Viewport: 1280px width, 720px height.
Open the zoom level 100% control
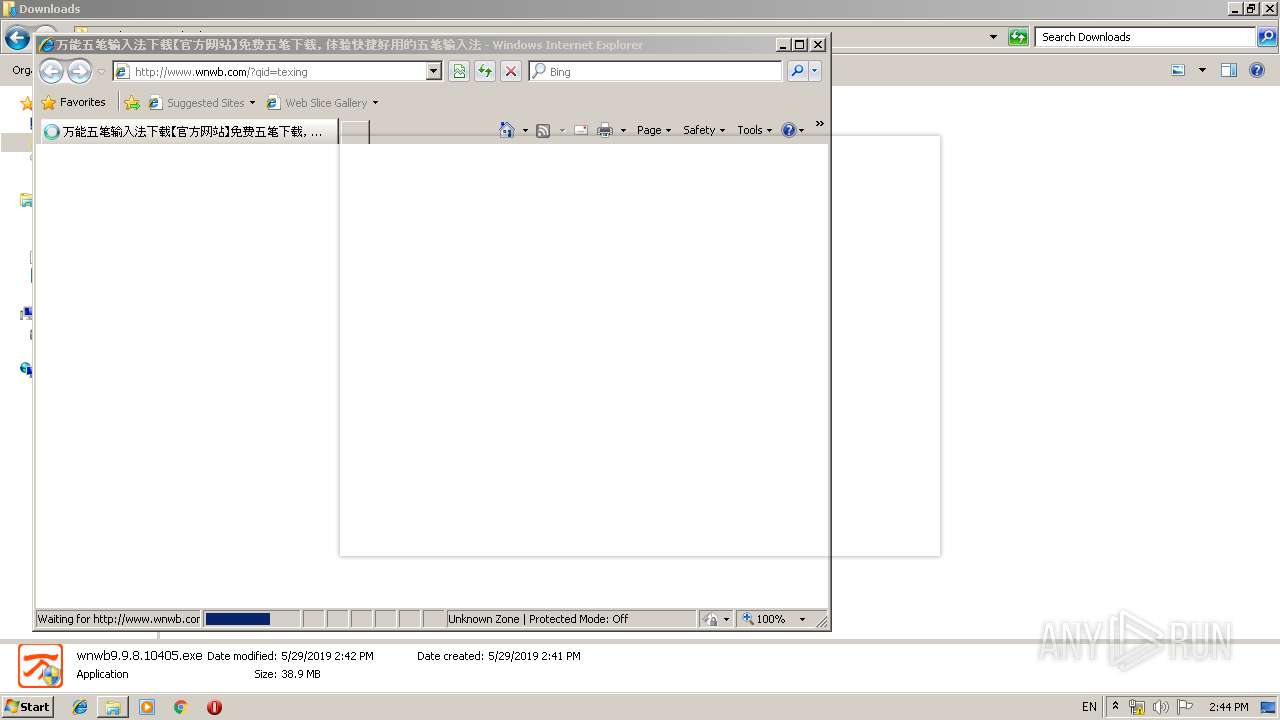(x=765, y=619)
